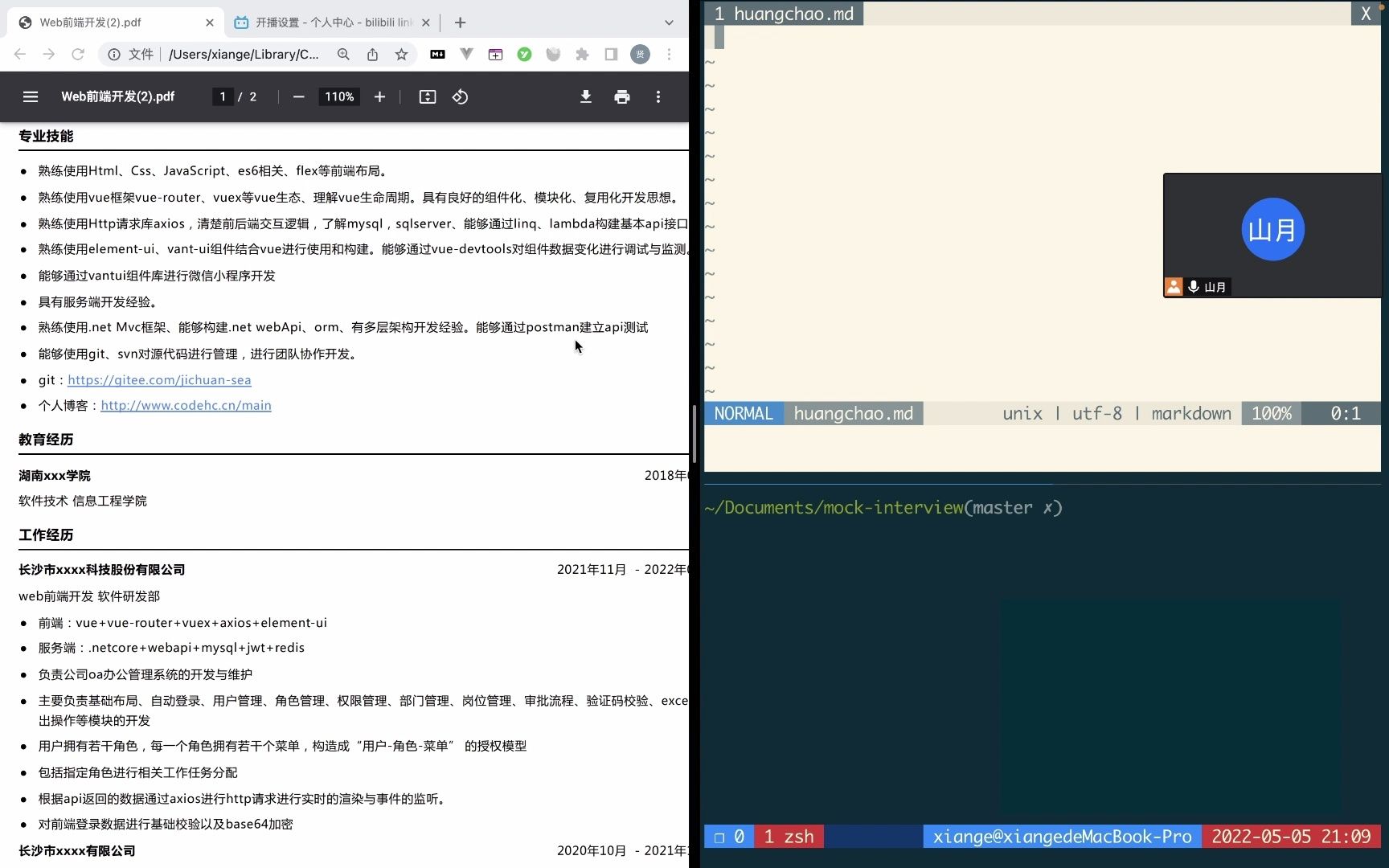Click the 教育经历 heading
Viewport: 1389px width, 868px height.
(x=46, y=440)
